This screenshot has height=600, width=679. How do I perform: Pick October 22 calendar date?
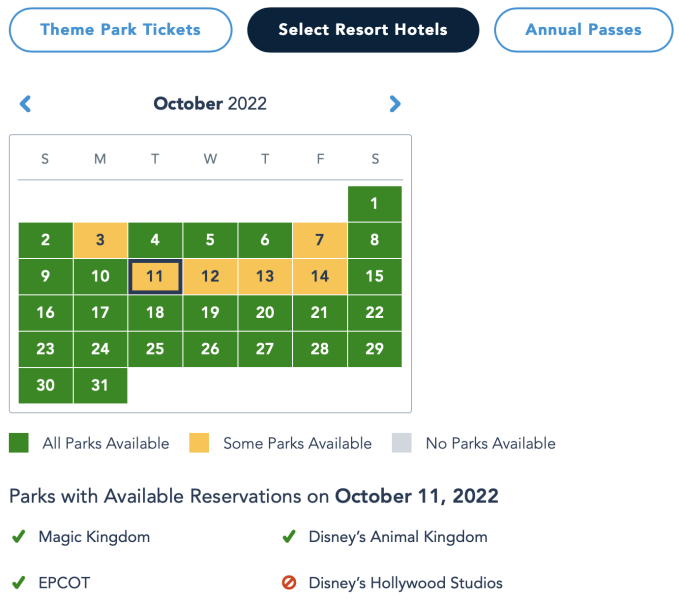point(375,313)
